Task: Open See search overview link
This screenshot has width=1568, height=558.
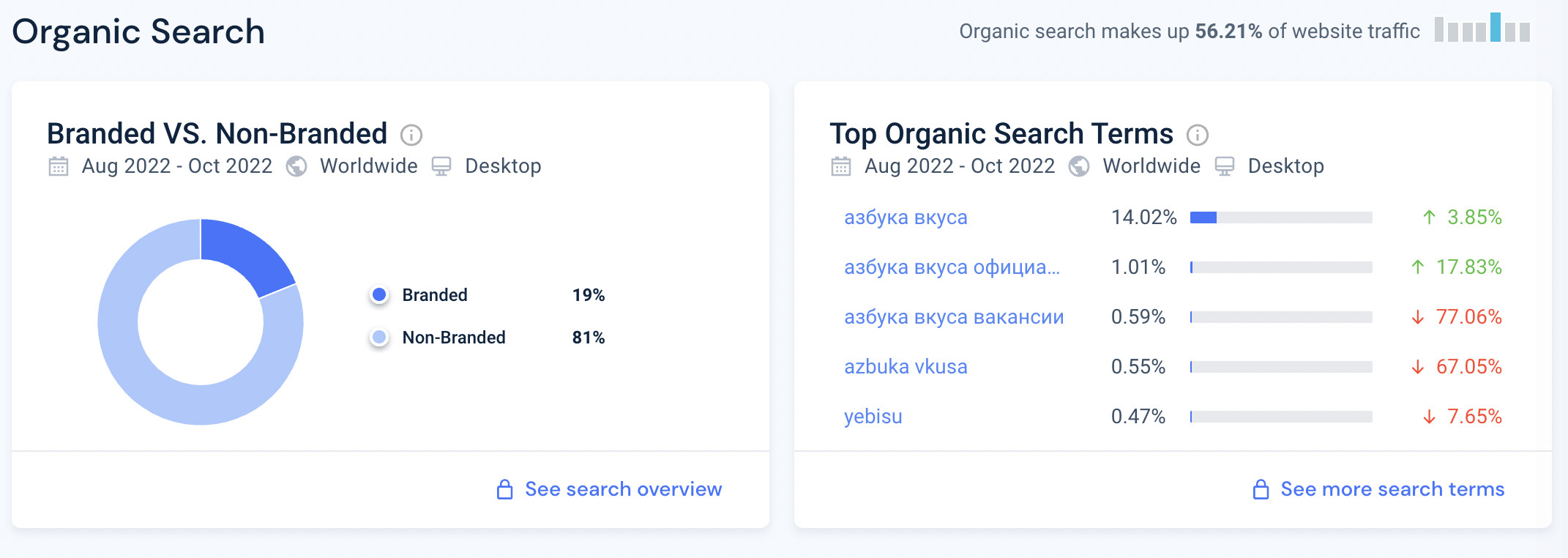Action: [x=623, y=489]
